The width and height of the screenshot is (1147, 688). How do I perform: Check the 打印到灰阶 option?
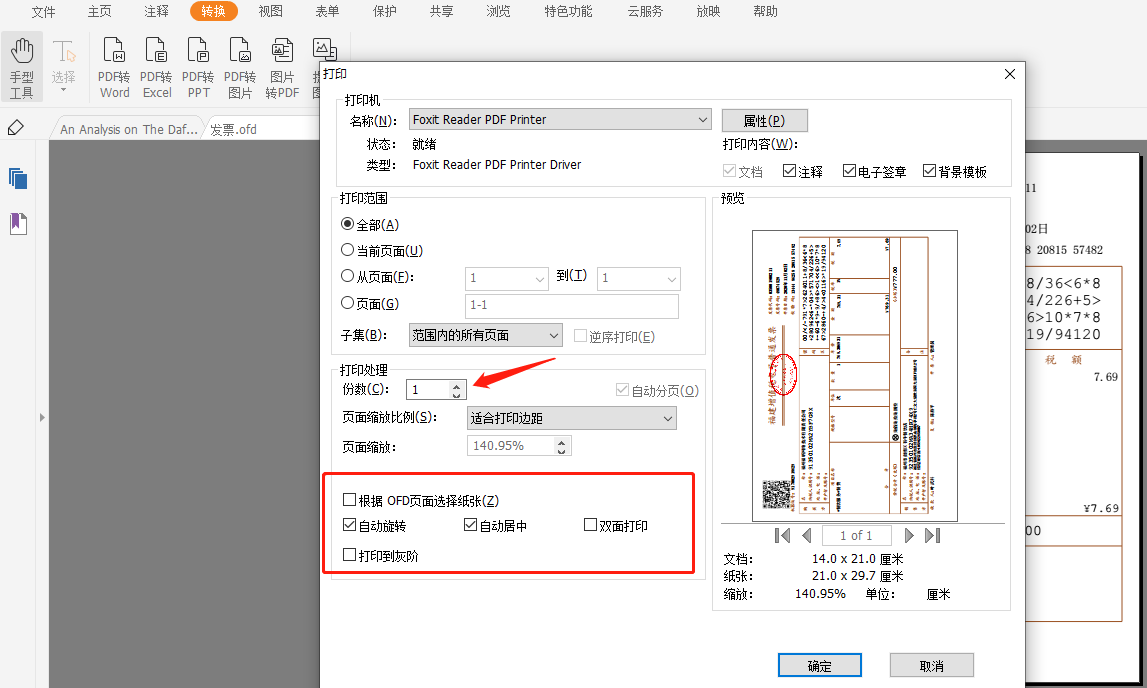(349, 554)
